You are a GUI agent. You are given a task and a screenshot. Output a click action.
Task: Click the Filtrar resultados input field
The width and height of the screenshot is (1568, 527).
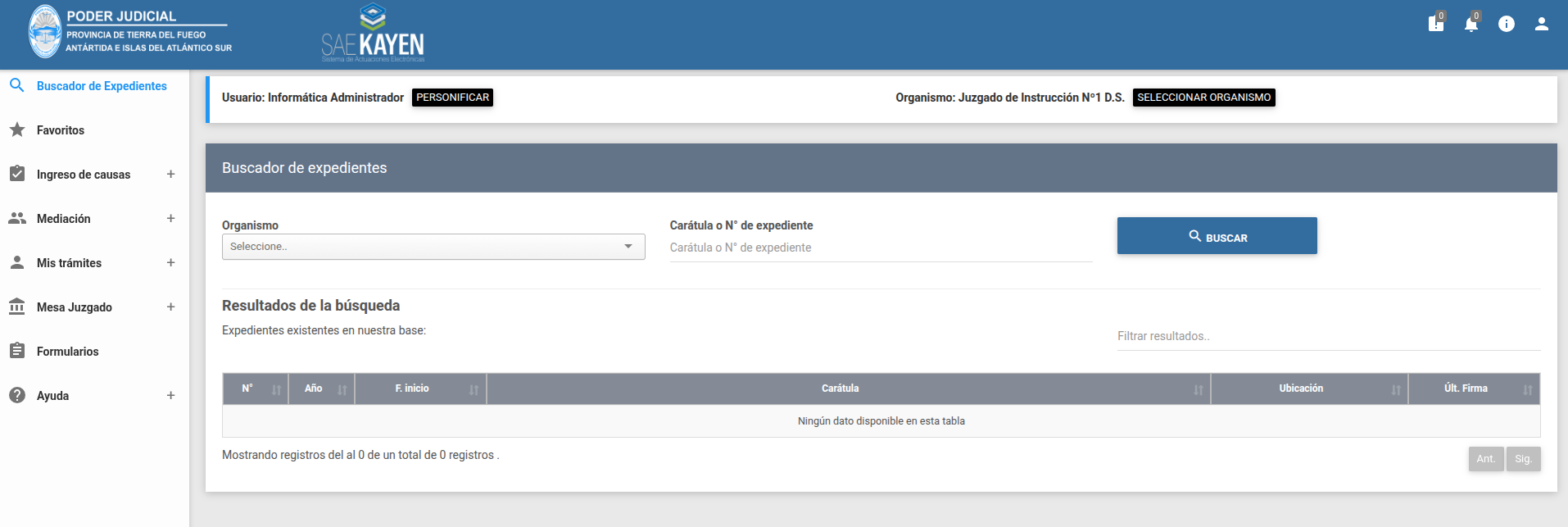(1328, 336)
